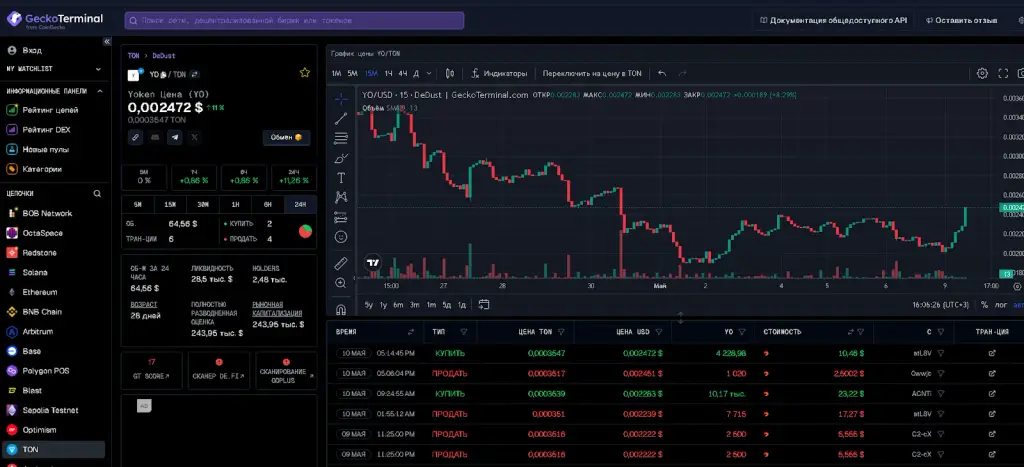Expand the MY WATCHLIST section
The height and width of the screenshot is (467, 1024).
point(99,69)
